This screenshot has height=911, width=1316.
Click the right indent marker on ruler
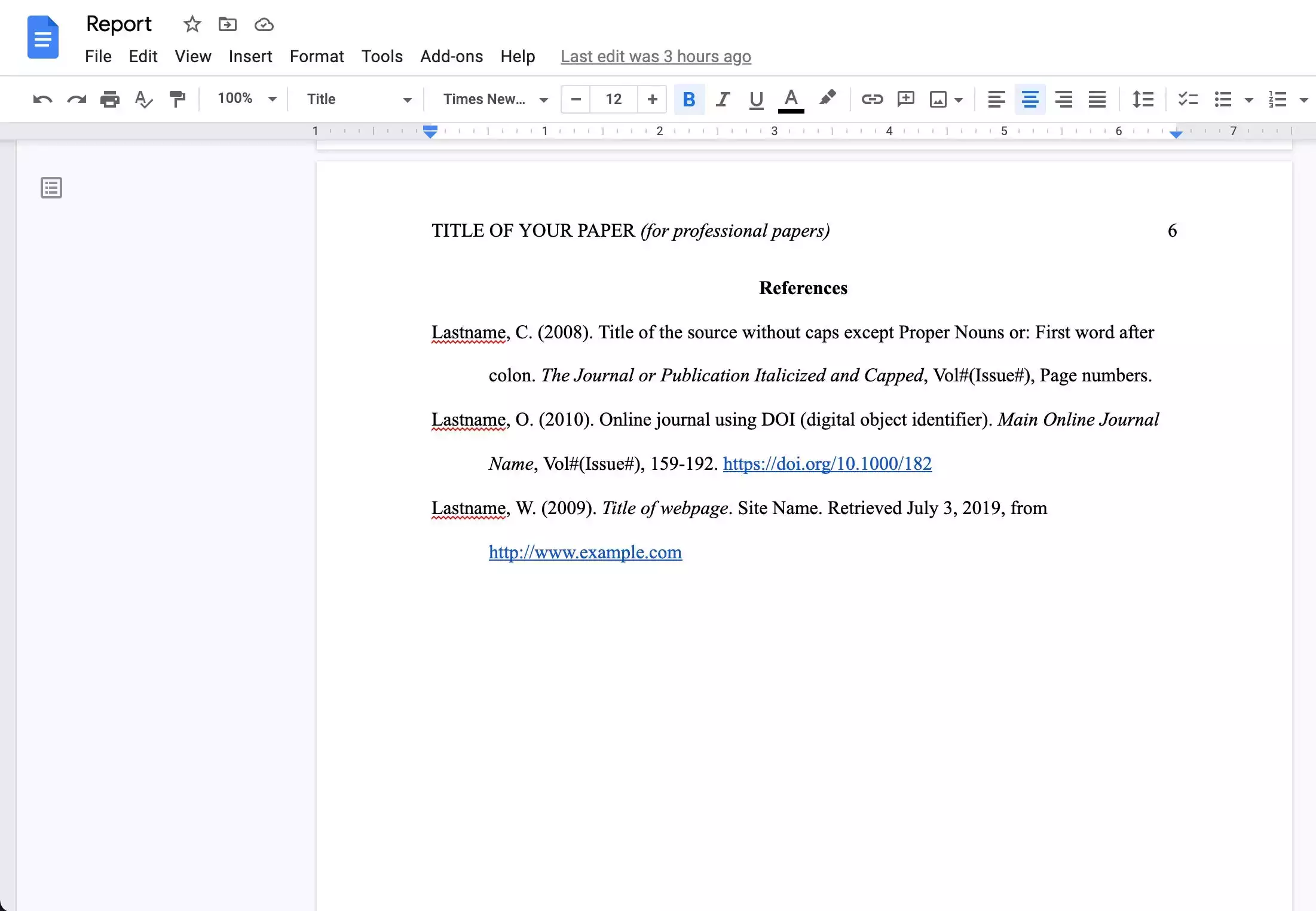coord(1176,134)
